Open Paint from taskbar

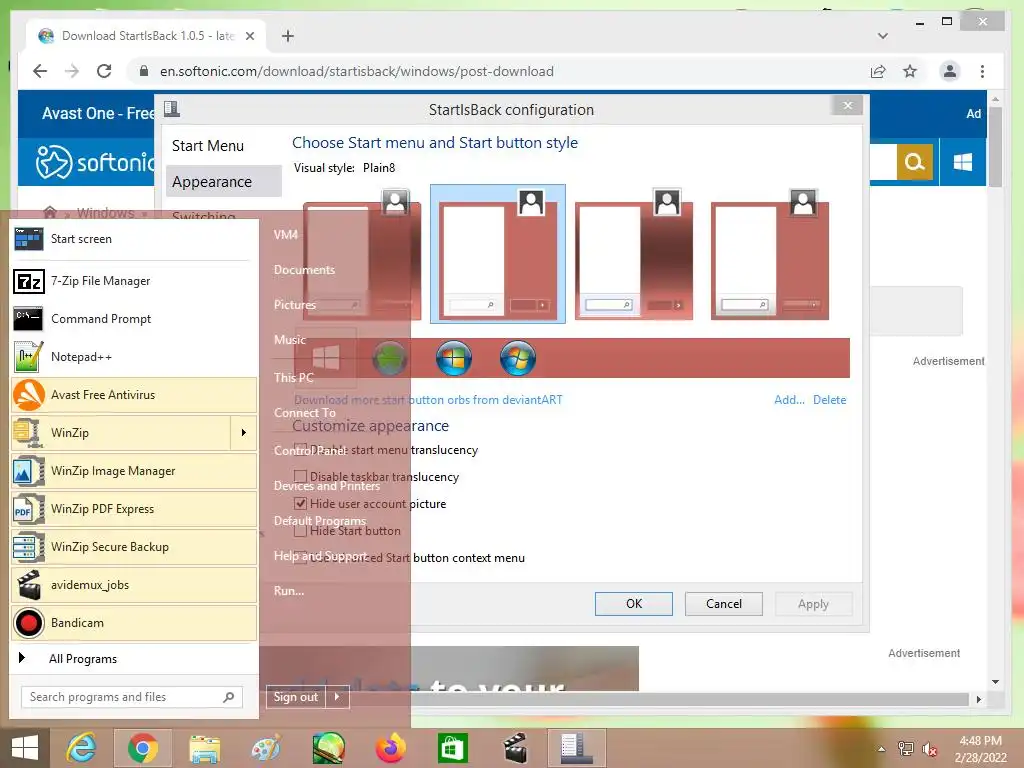(x=266, y=748)
